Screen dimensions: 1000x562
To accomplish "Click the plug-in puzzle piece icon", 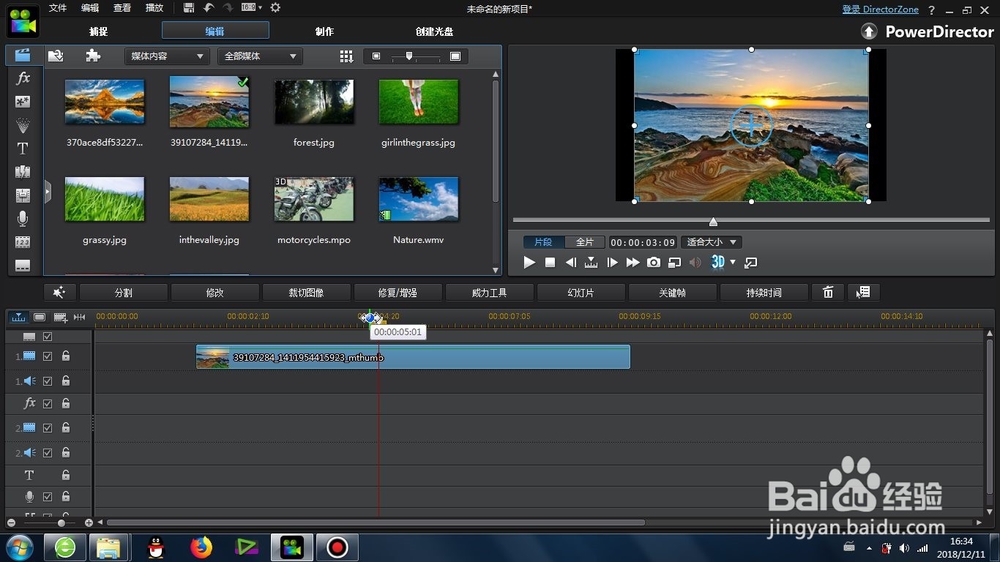I will [93, 56].
